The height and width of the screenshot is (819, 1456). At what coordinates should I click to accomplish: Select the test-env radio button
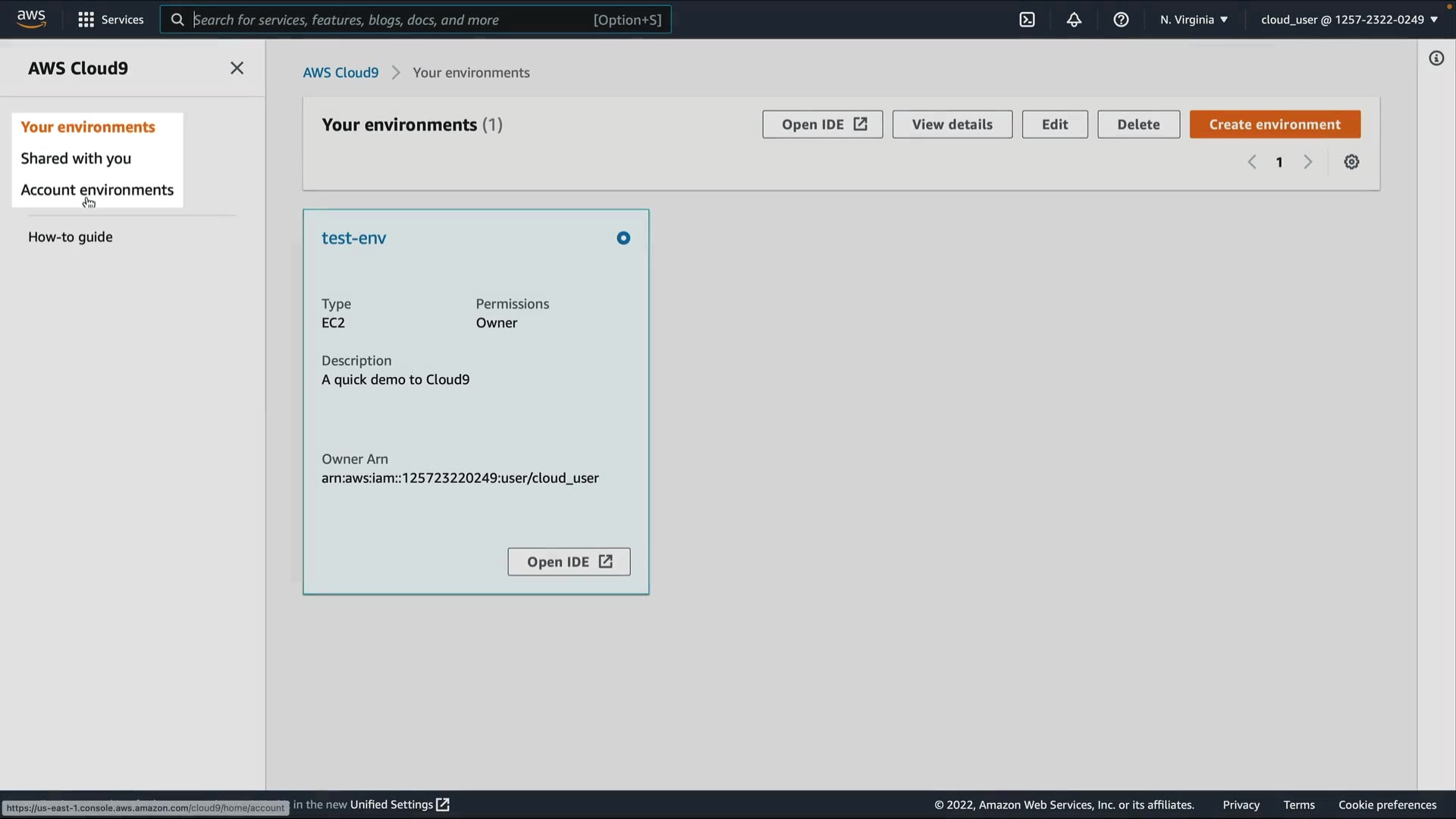tap(623, 238)
